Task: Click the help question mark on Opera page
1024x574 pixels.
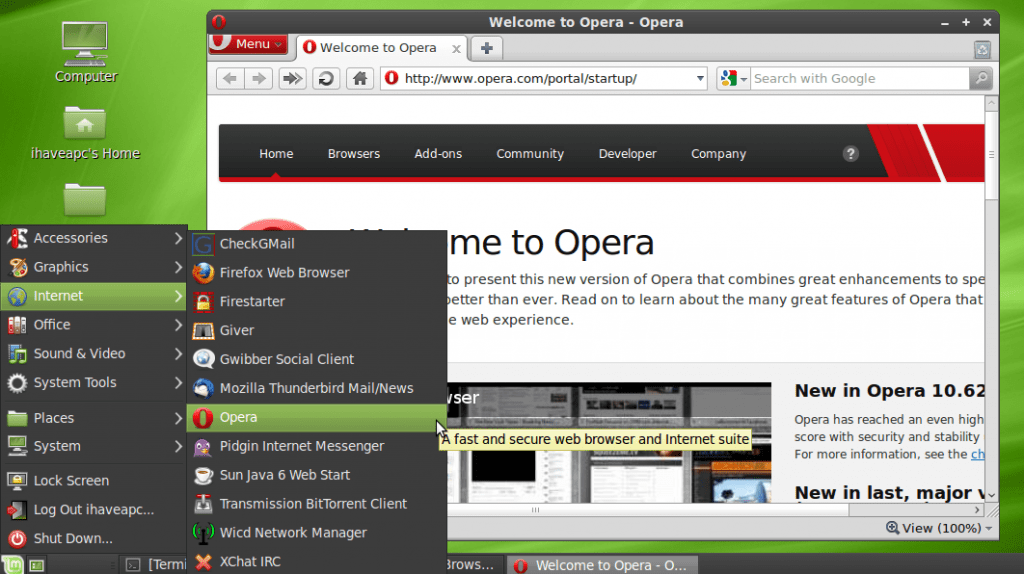Action: pyautogui.click(x=850, y=153)
